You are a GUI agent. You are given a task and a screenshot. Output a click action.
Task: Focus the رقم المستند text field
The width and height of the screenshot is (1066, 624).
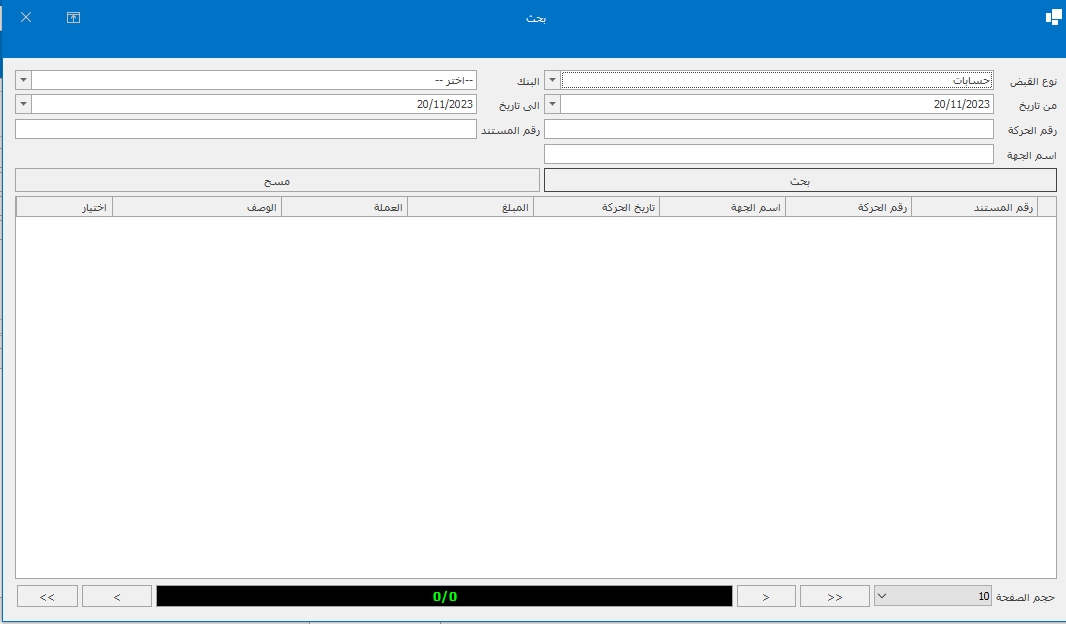[x=246, y=129]
